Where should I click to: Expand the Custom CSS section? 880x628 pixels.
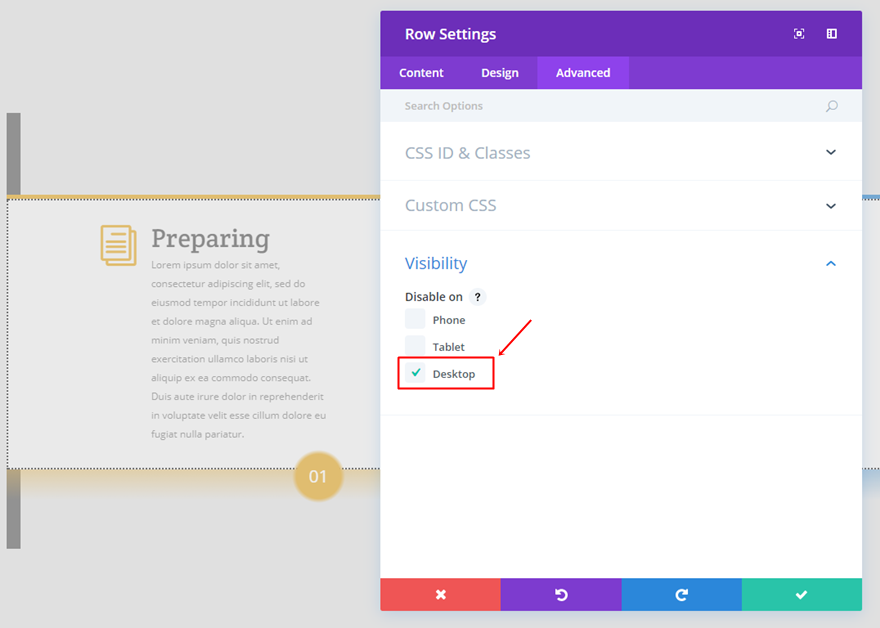point(621,205)
